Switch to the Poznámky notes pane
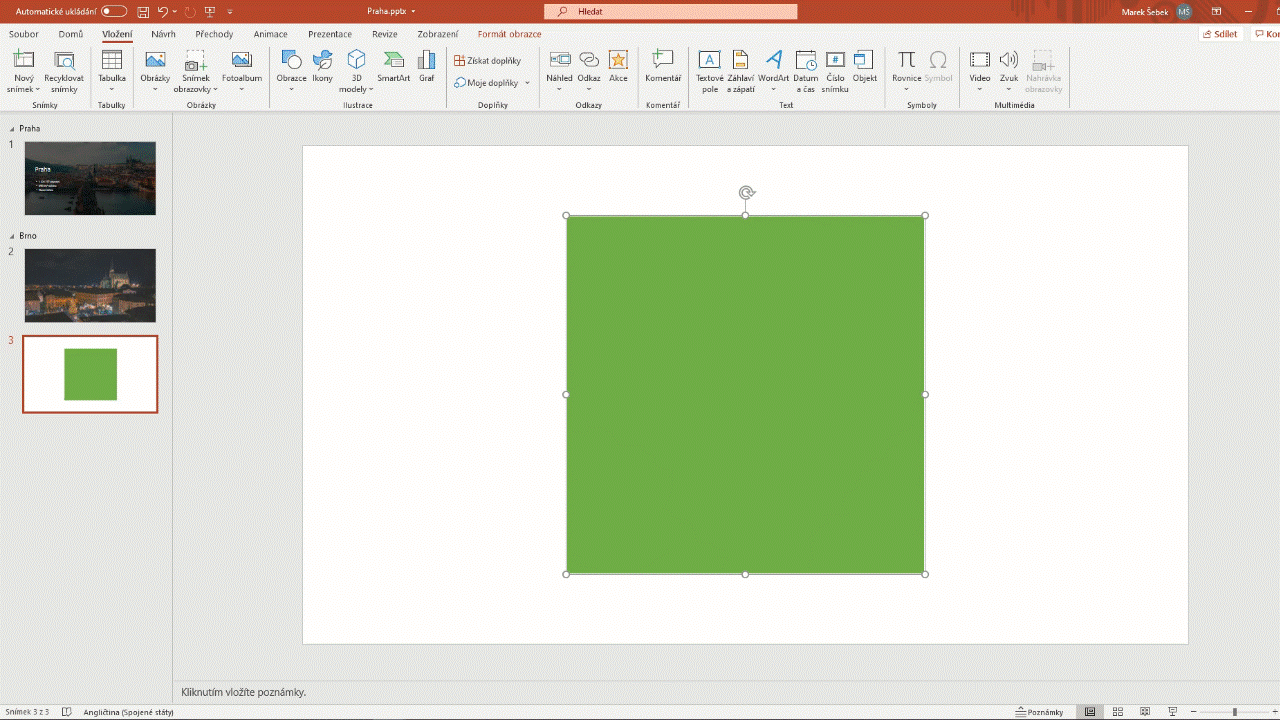 click(1043, 711)
